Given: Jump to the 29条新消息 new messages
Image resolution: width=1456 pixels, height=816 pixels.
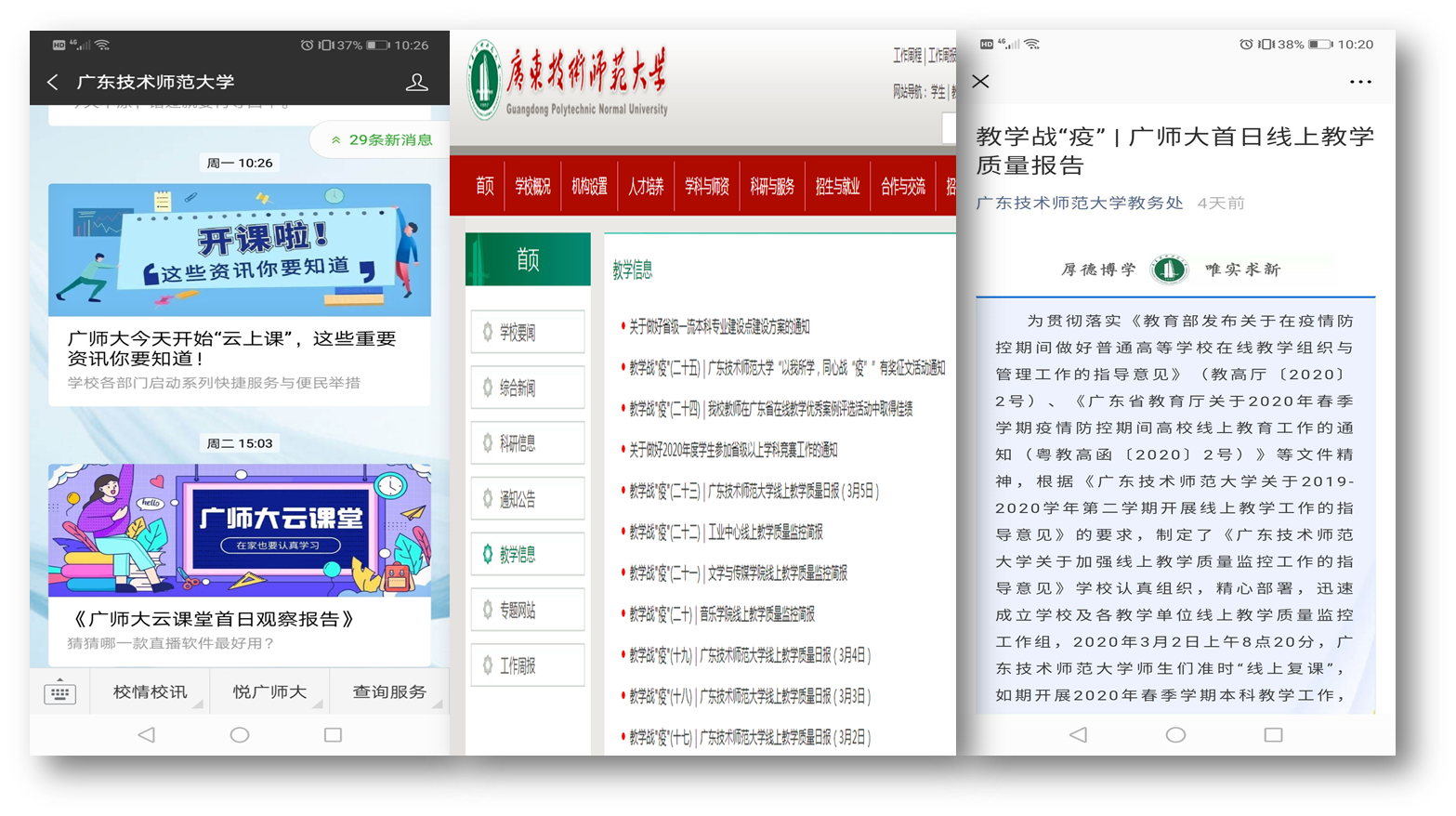Looking at the screenshot, I should tap(381, 140).
